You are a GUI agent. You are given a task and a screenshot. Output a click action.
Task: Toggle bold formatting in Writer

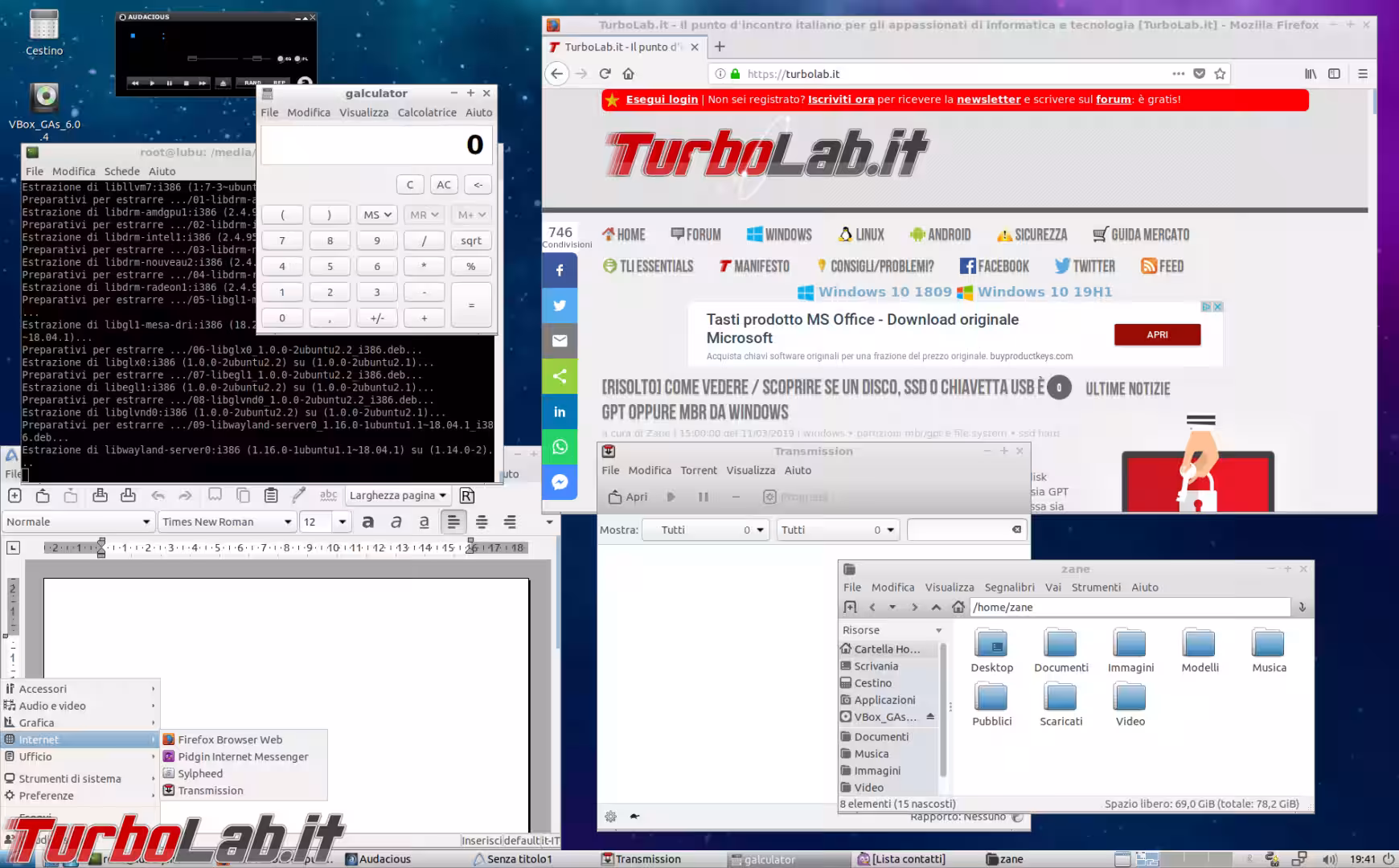point(368,522)
